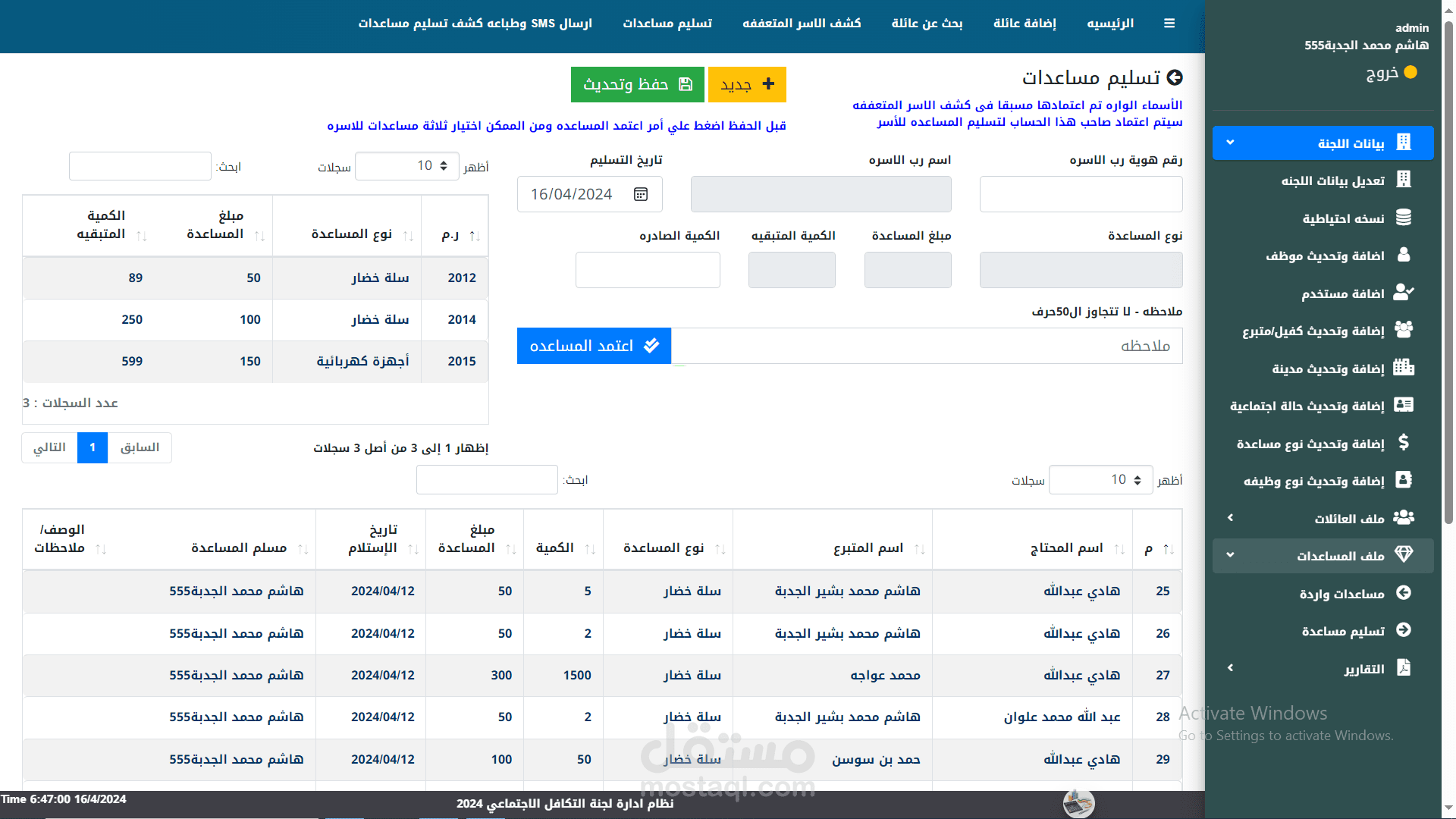Viewport: 1456px width, 819px height.
Task: Open records-per-page dropdown above the bottom table
Action: 1100,480
